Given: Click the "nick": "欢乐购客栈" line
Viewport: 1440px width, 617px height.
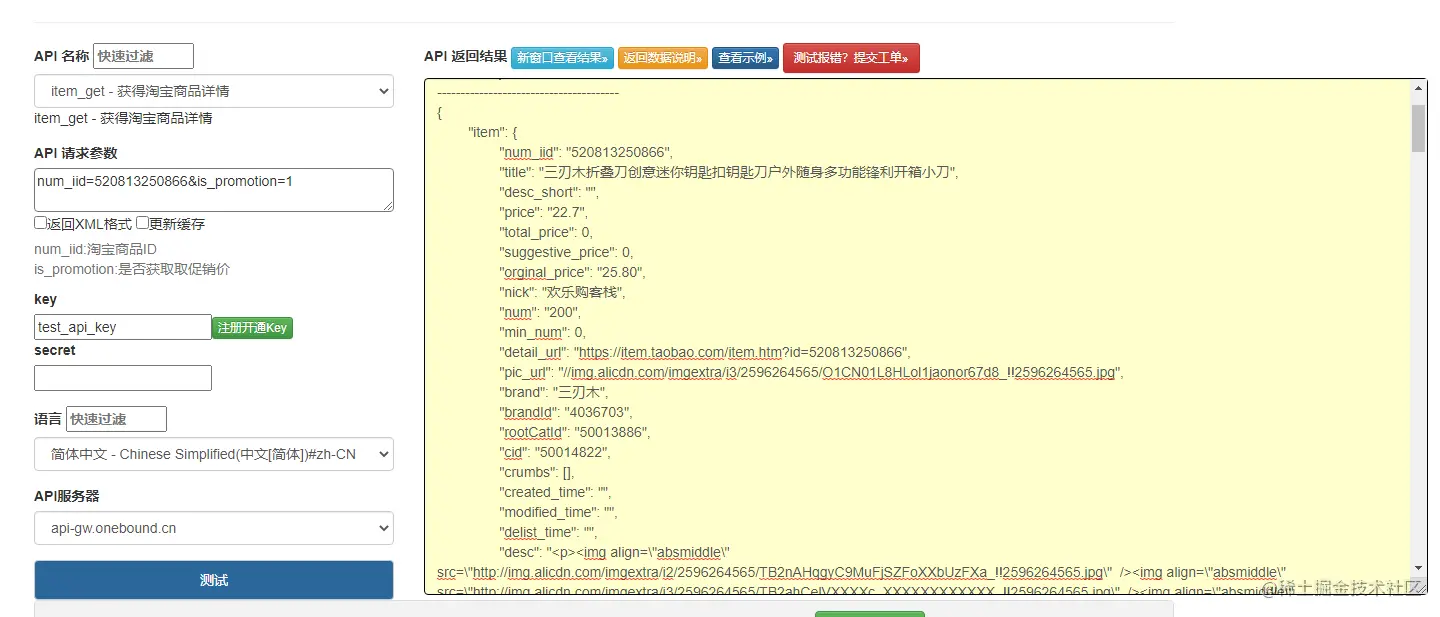Looking at the screenshot, I should click(562, 292).
